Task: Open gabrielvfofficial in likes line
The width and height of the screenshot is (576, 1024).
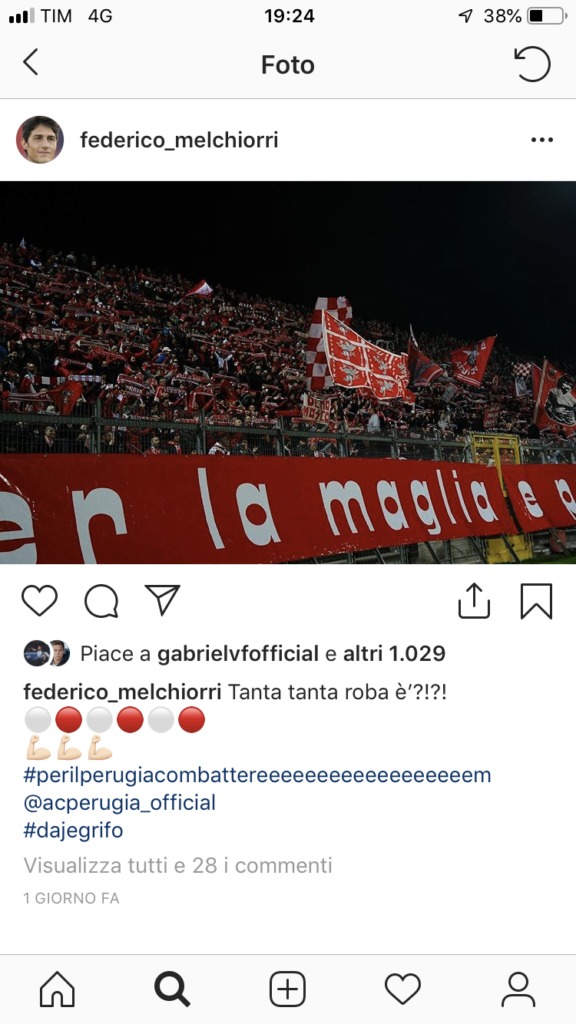Action: 238,654
